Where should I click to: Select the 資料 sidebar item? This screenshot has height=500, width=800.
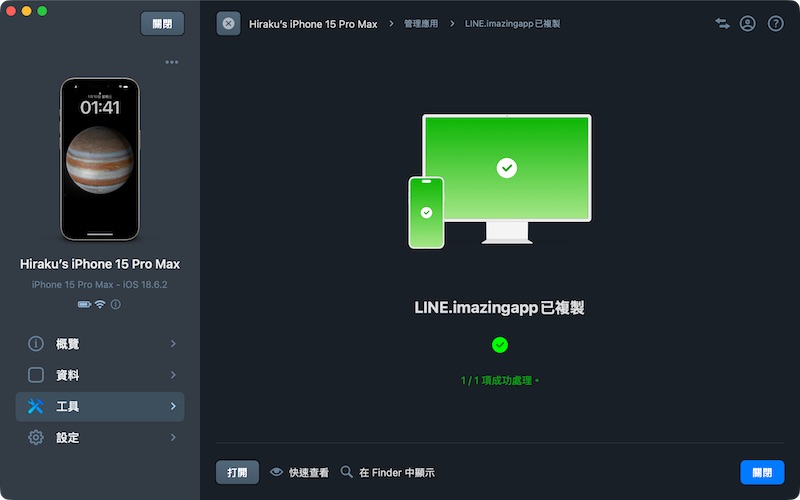click(x=100, y=375)
